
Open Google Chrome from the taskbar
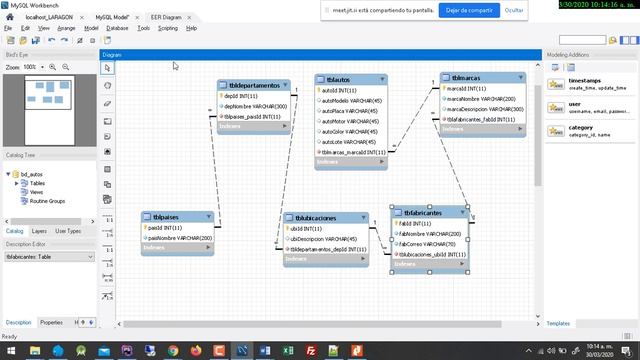(x=173, y=351)
